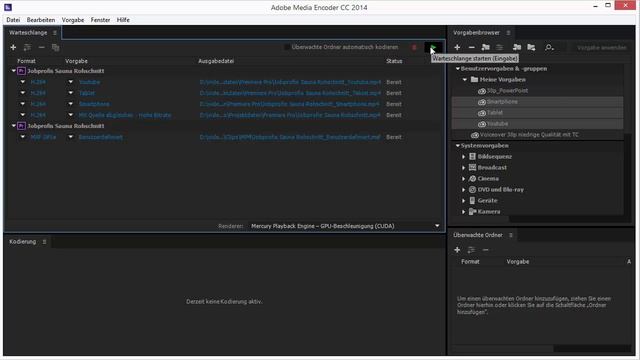The height and width of the screenshot is (360, 640).
Task: Click the output file path ending Tablet.mp4
Action: [x=290, y=93]
